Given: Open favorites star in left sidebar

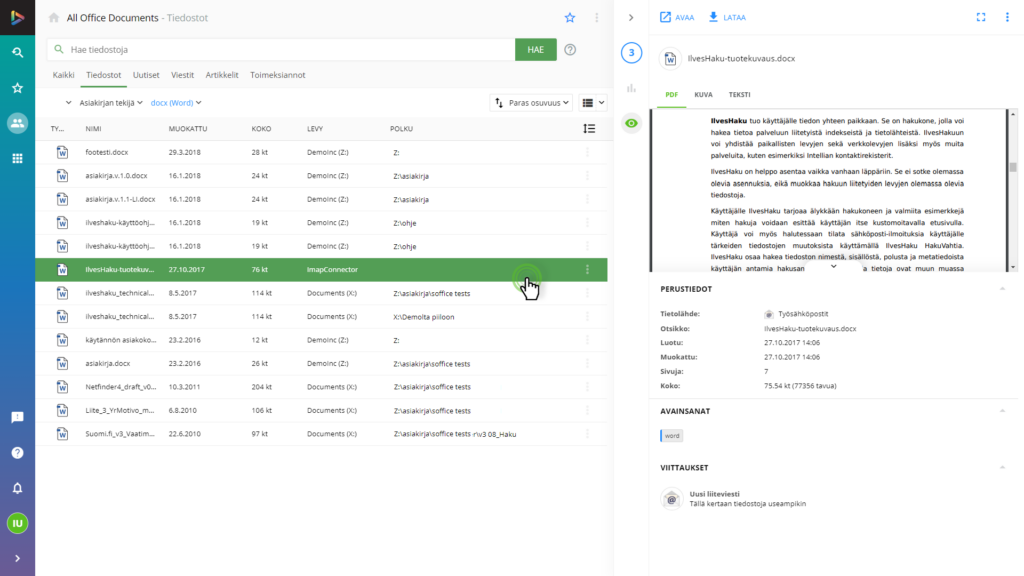Looking at the screenshot, I should (x=18, y=88).
